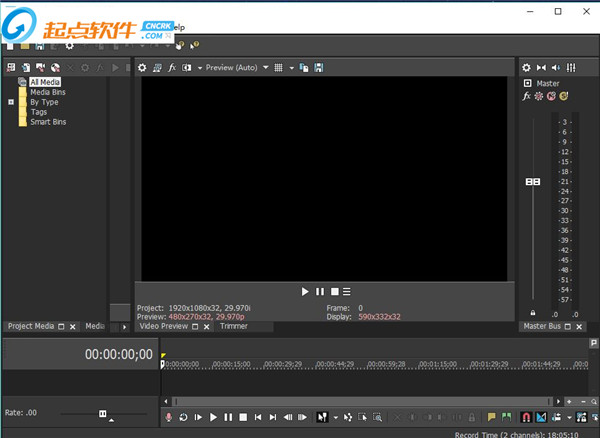The image size is (600, 438).
Task: Toggle loop playback in transport bar
Action: [x=184, y=417]
